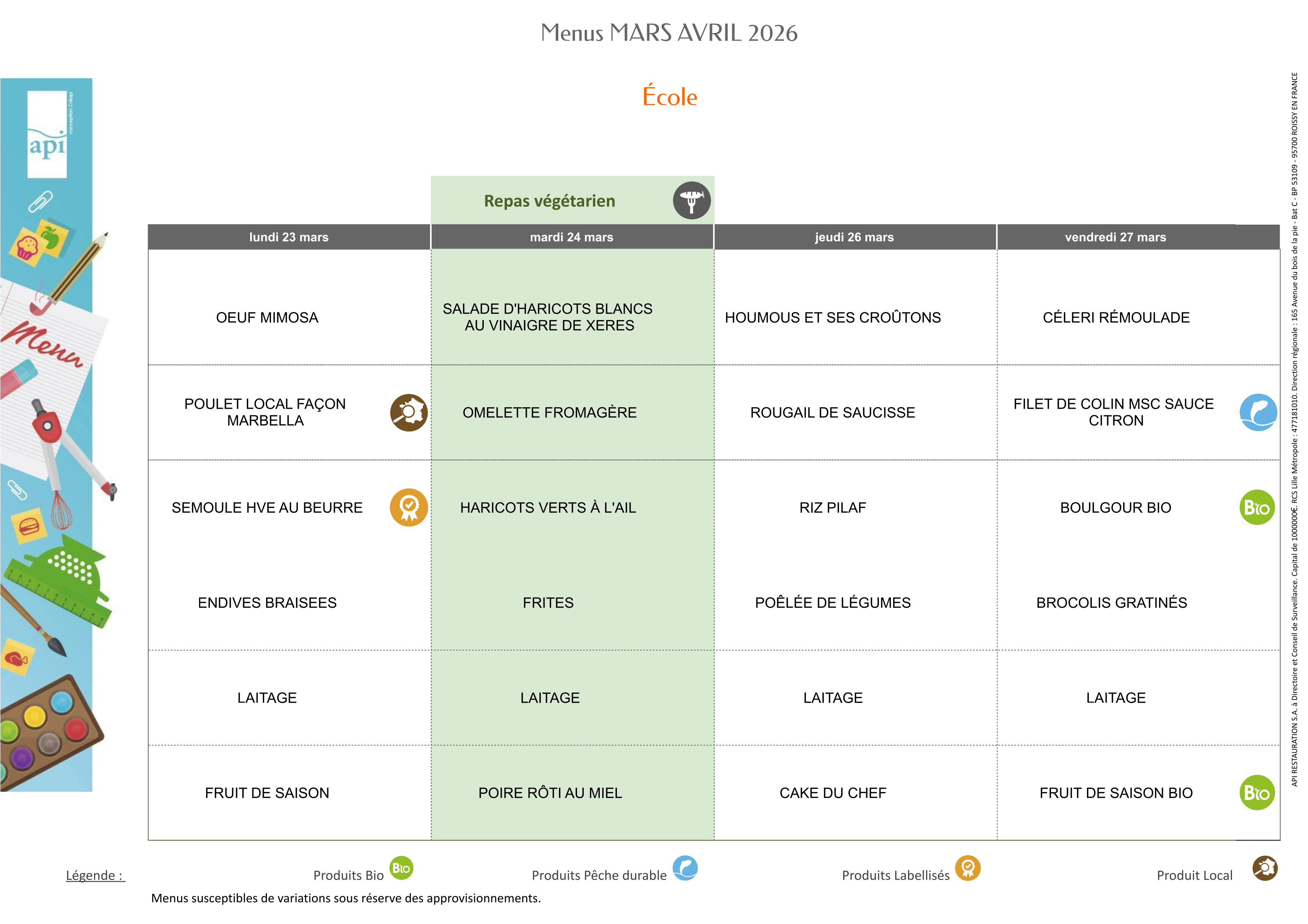Click the local product icon beside Poulet Marbella
This screenshot has height=924, width=1308.
pos(409,412)
